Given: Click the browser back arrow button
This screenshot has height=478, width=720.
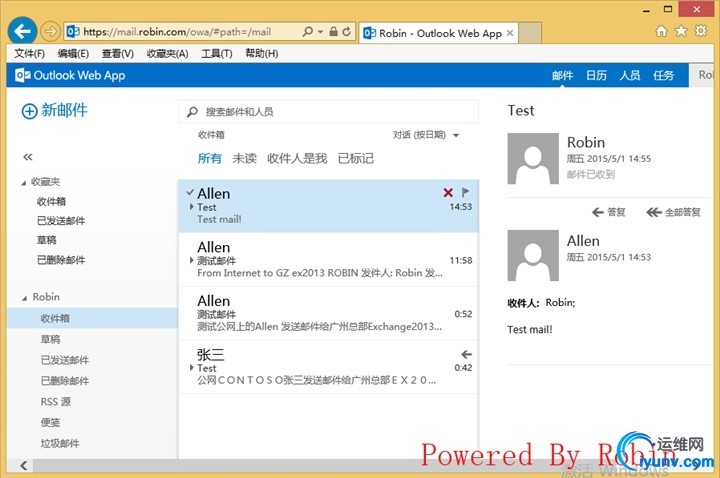Looking at the screenshot, I should 22,31.
